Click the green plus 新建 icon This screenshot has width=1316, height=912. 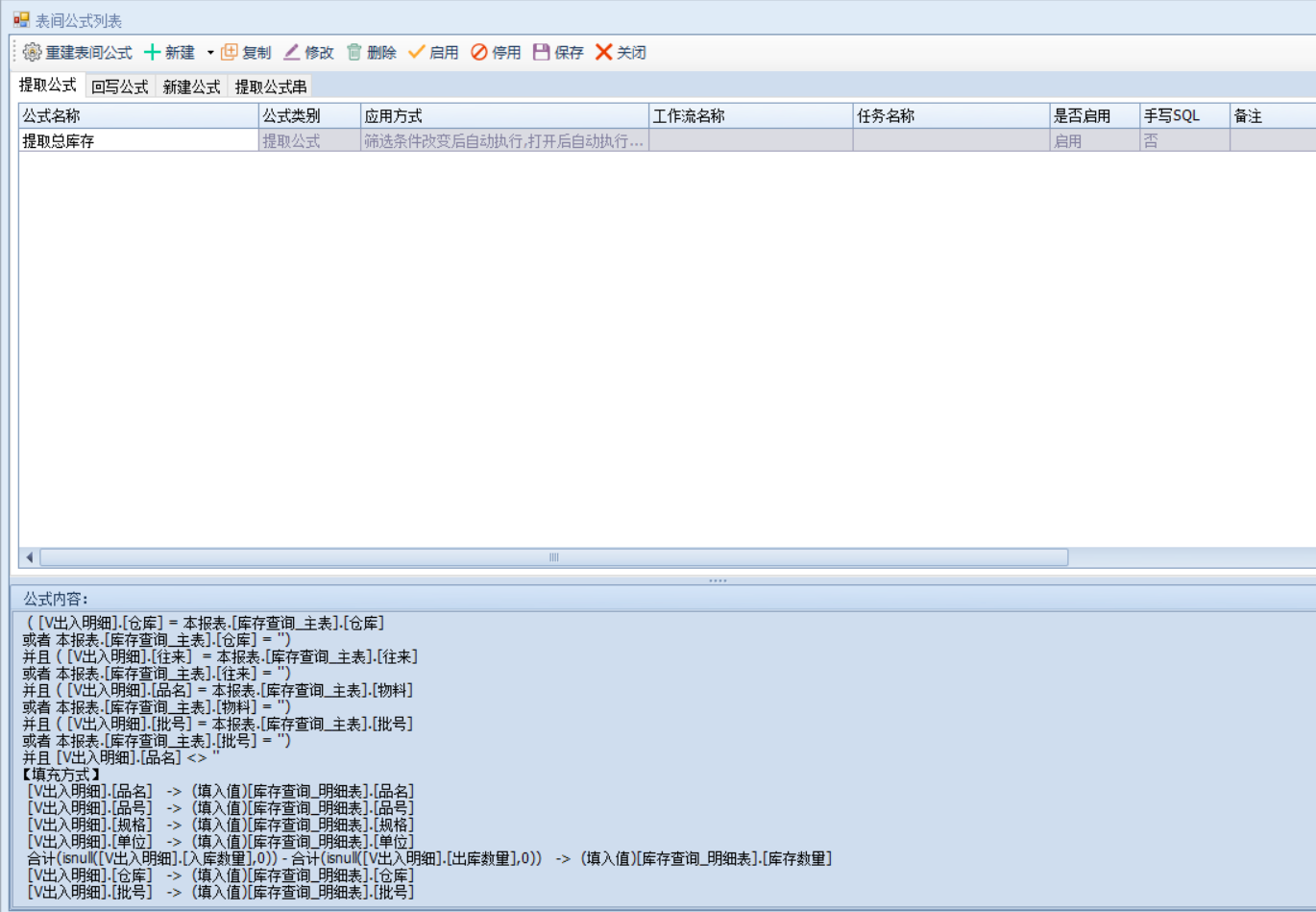pos(152,52)
